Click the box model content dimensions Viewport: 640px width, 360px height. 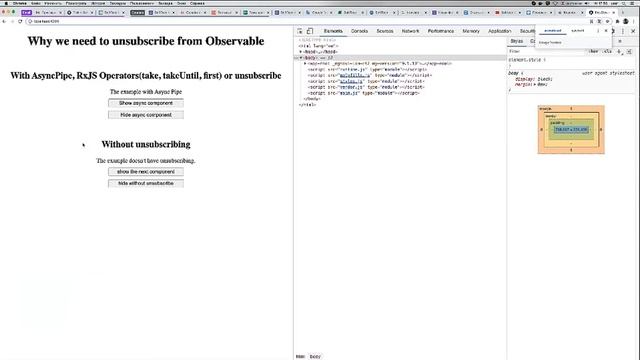[x=571, y=130]
